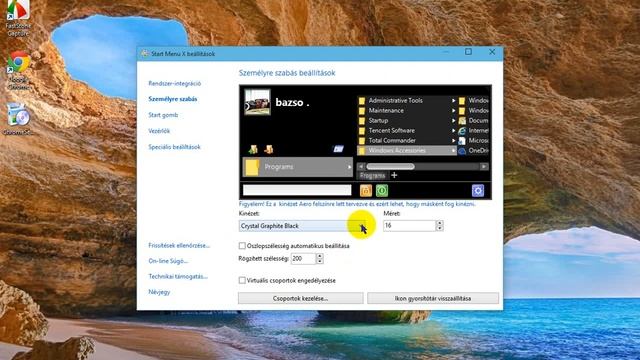The height and width of the screenshot is (360, 640).
Task: Open Névjegy link
Action: click(x=159, y=292)
